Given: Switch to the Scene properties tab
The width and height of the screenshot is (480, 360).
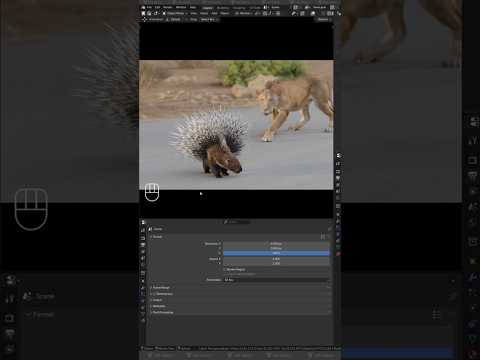Looking at the screenshot, I should (x=143, y=259).
